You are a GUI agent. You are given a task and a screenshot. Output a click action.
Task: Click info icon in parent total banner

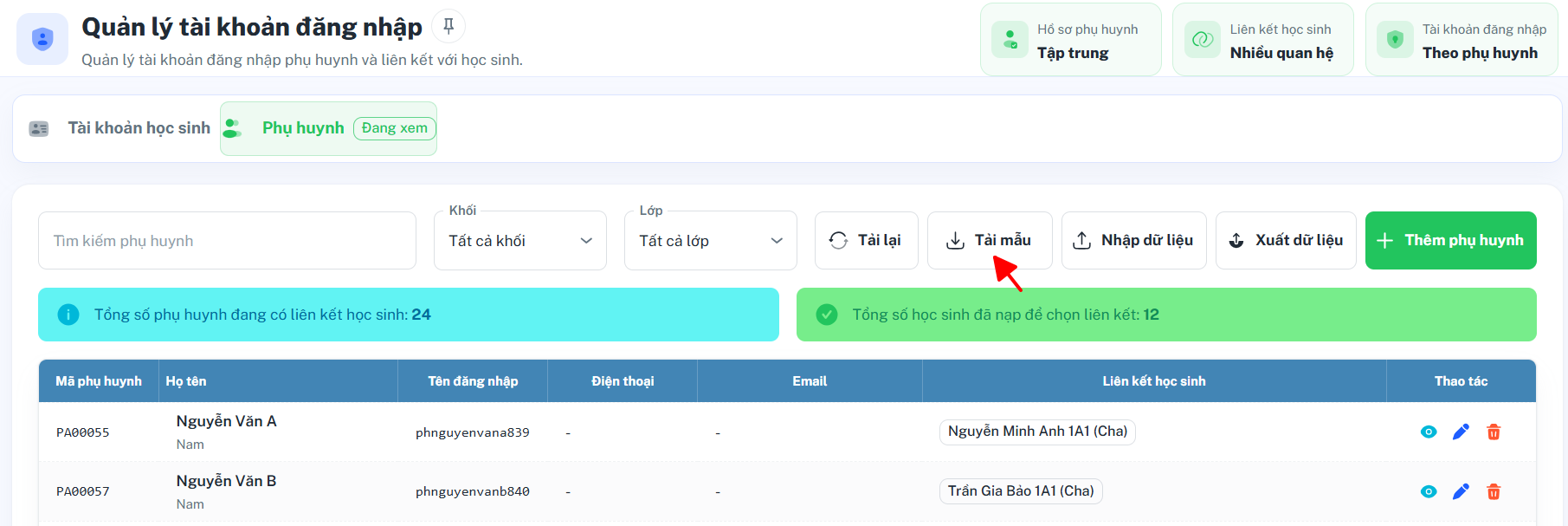click(68, 315)
